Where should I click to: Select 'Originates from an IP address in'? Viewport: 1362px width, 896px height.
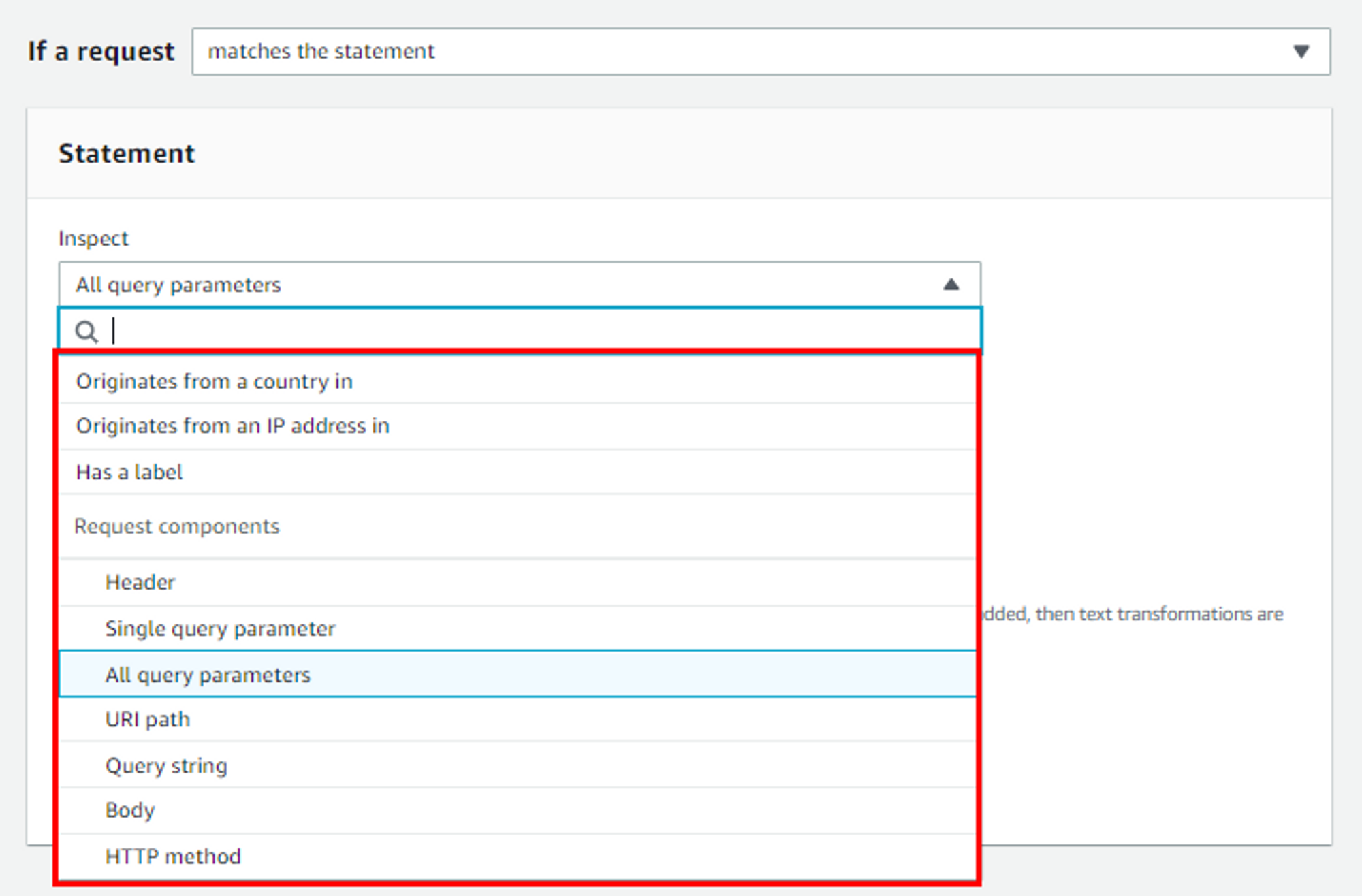[x=232, y=426]
